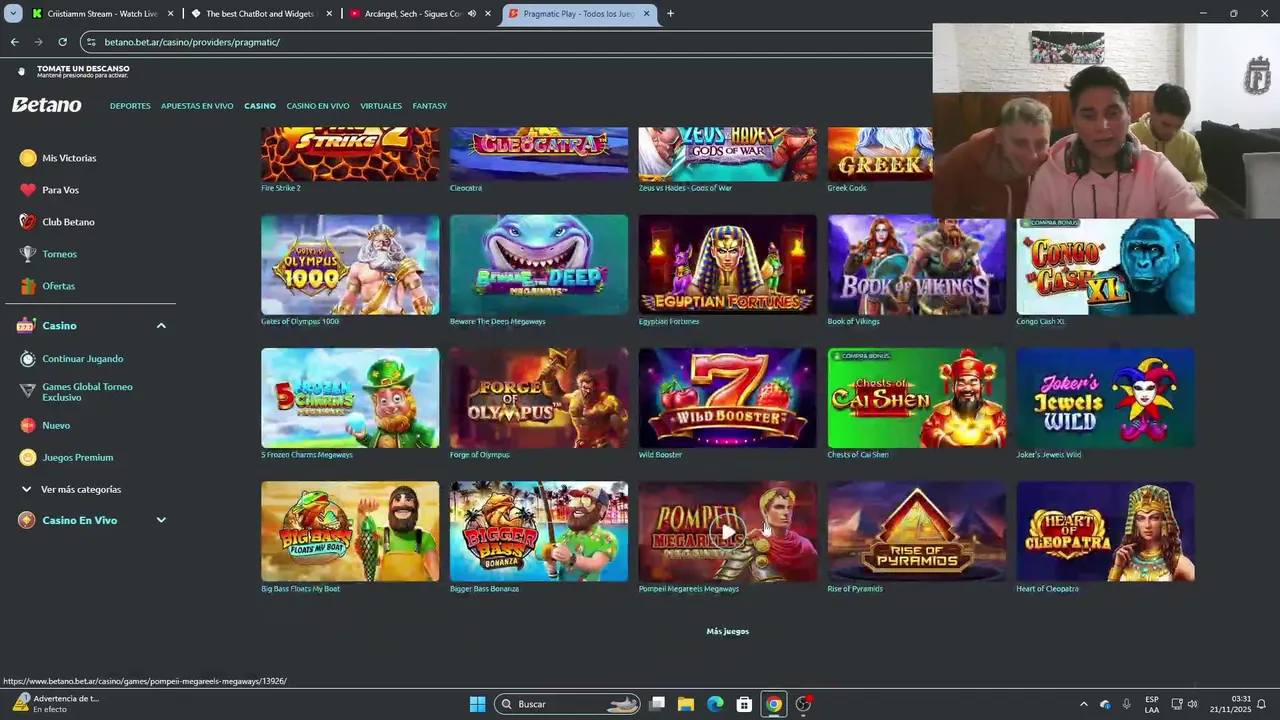Viewport: 1280px width, 720px height.
Task: Click the Big Bass Floats My Boat thumbnail
Action: tap(350, 531)
